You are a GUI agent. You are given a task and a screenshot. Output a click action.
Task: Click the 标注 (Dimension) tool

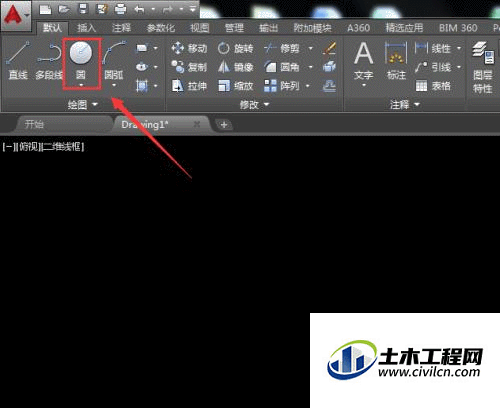click(396, 60)
